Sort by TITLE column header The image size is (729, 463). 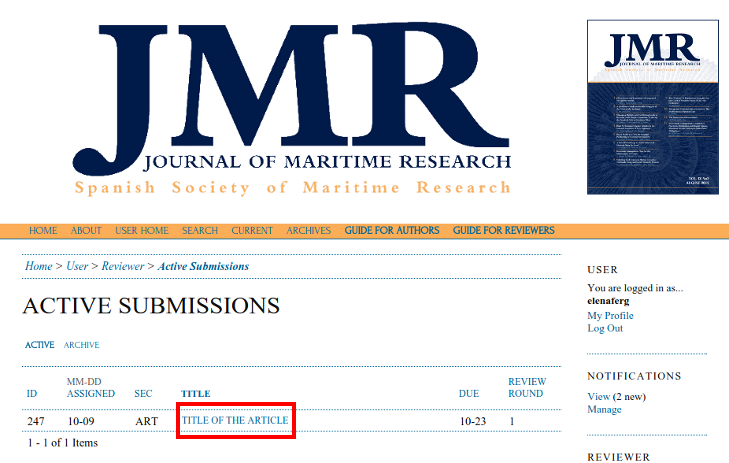(196, 394)
